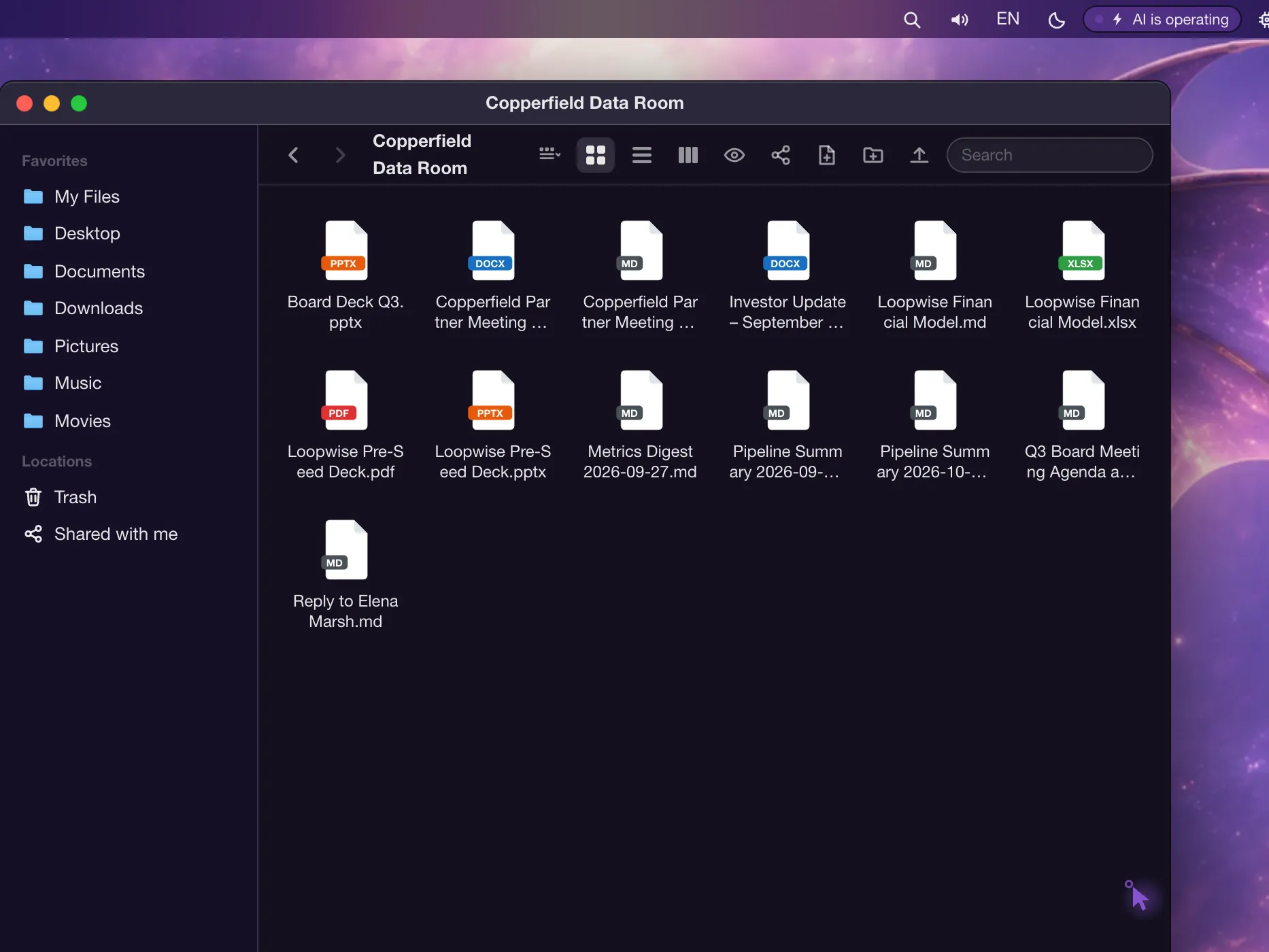The width and height of the screenshot is (1269, 952).
Task: Focus the Search input field
Action: tap(1049, 155)
